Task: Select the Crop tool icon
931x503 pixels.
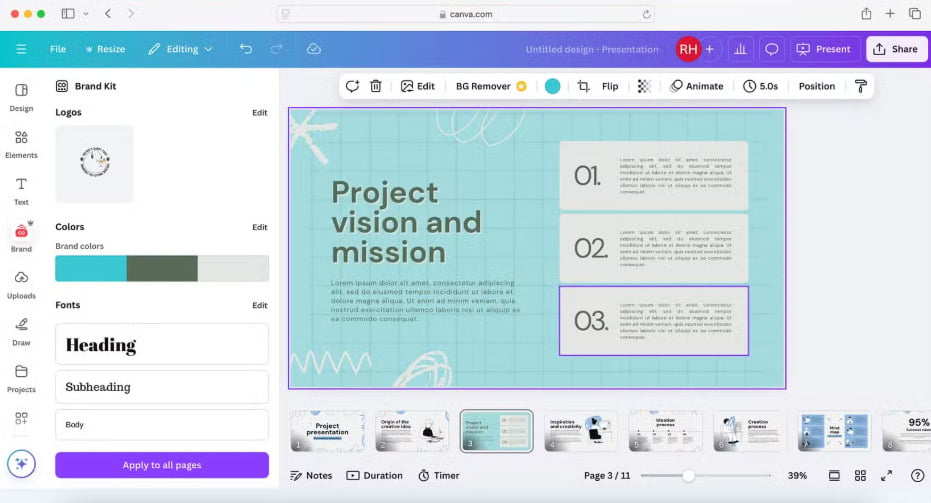Action: (x=583, y=86)
